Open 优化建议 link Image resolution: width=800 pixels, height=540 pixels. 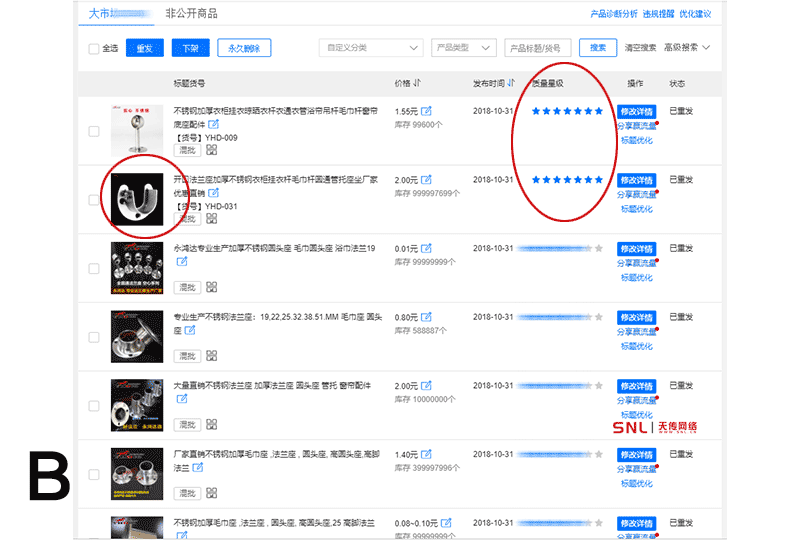pos(695,14)
